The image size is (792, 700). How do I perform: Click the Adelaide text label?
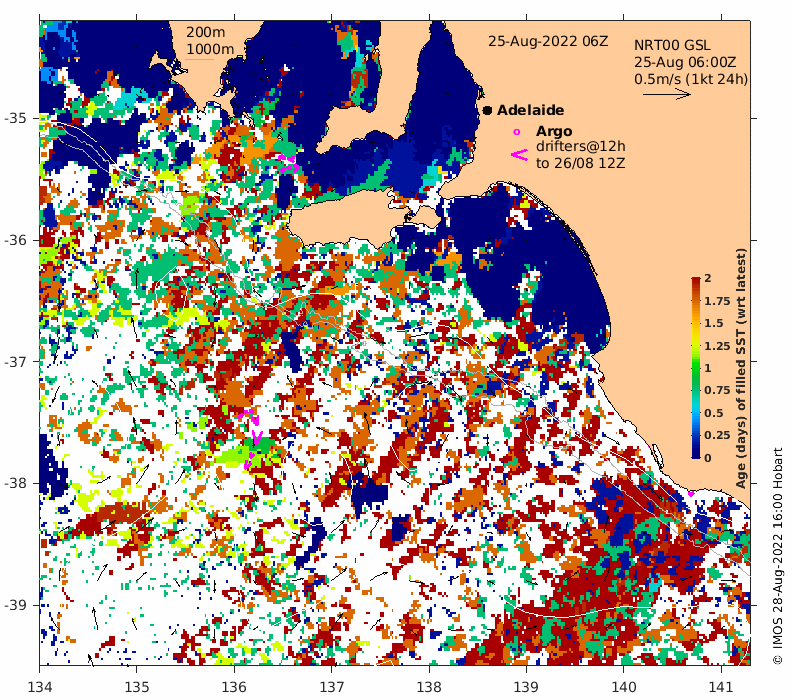(x=530, y=110)
